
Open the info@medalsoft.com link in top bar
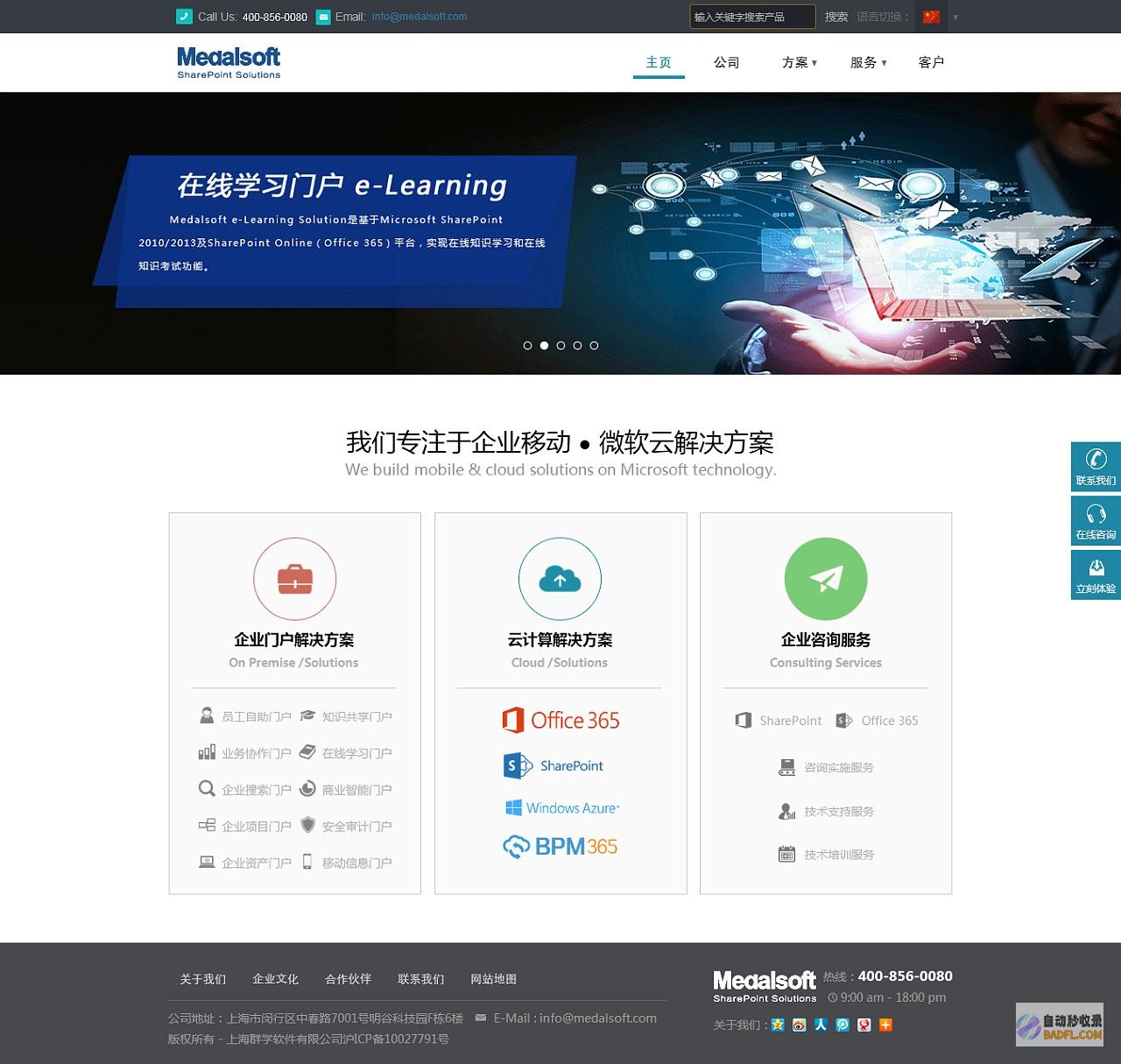pyautogui.click(x=419, y=17)
